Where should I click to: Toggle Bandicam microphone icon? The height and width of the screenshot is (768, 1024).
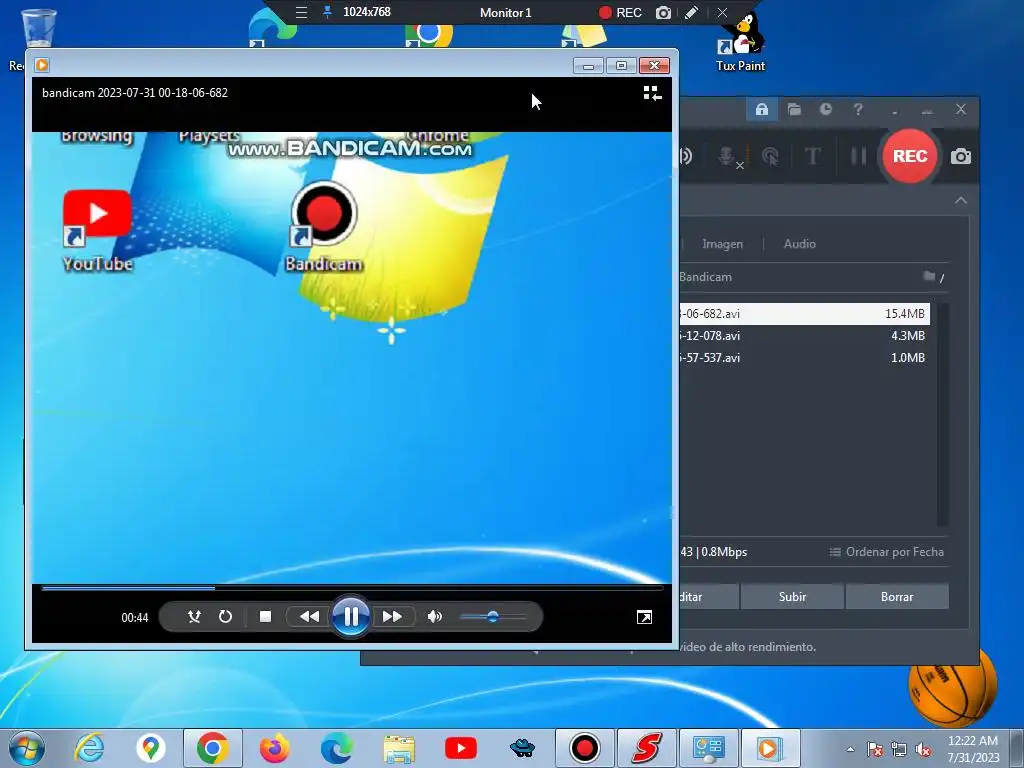tap(727, 157)
